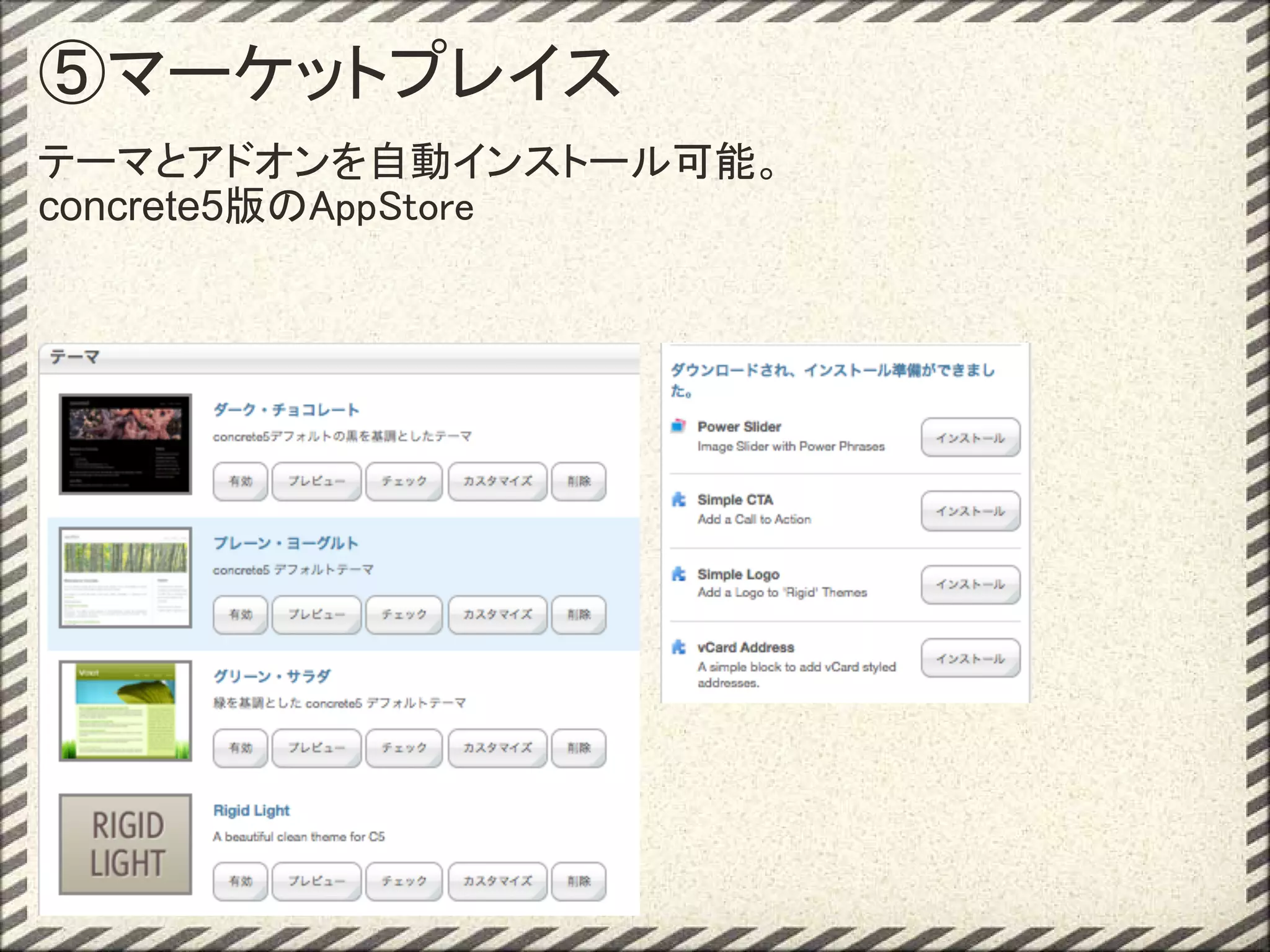
Task: Click the vCard Address puzzle-piece icon
Action: [x=679, y=647]
